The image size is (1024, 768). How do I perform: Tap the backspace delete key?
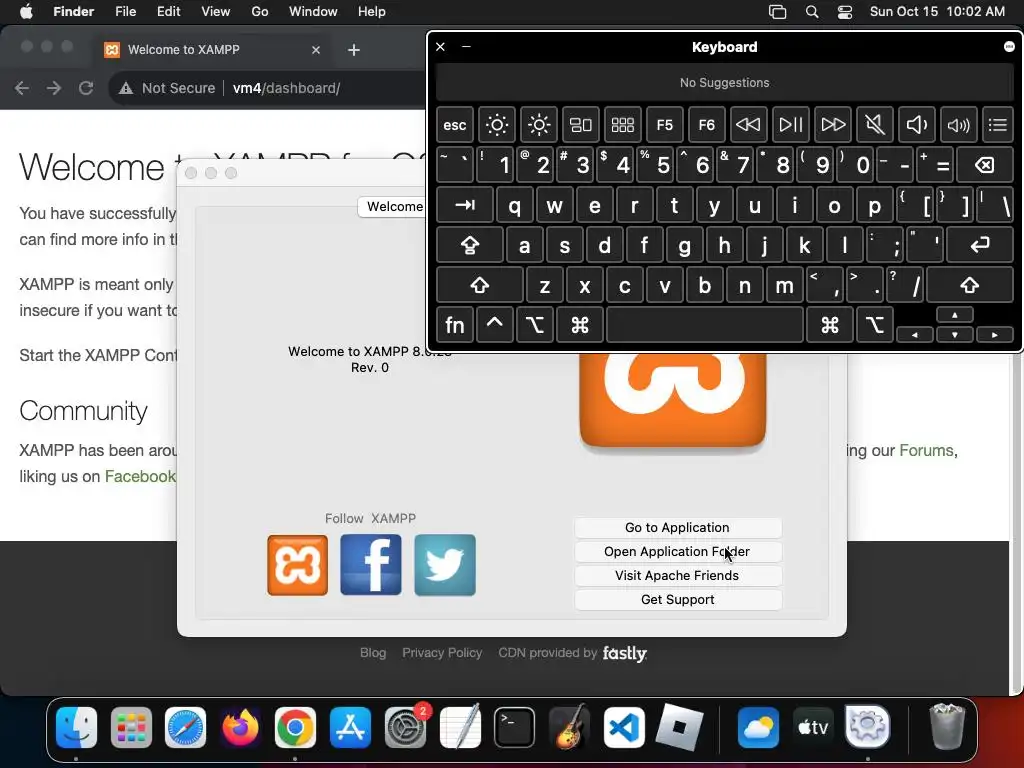point(985,165)
